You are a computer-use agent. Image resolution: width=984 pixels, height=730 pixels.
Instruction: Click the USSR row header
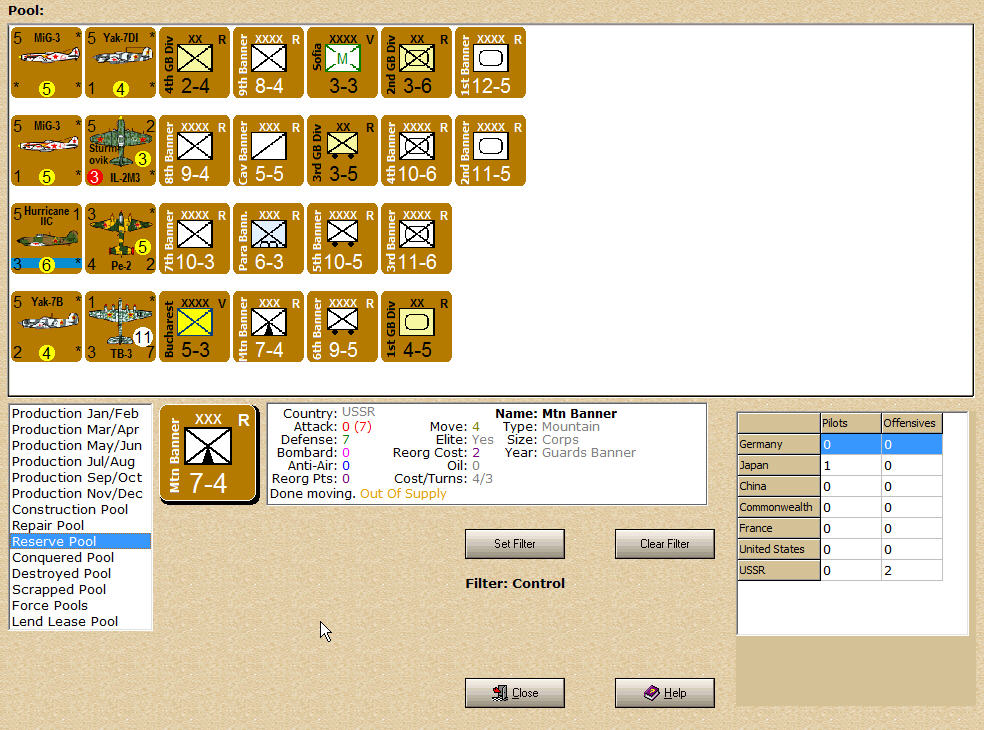click(x=779, y=571)
